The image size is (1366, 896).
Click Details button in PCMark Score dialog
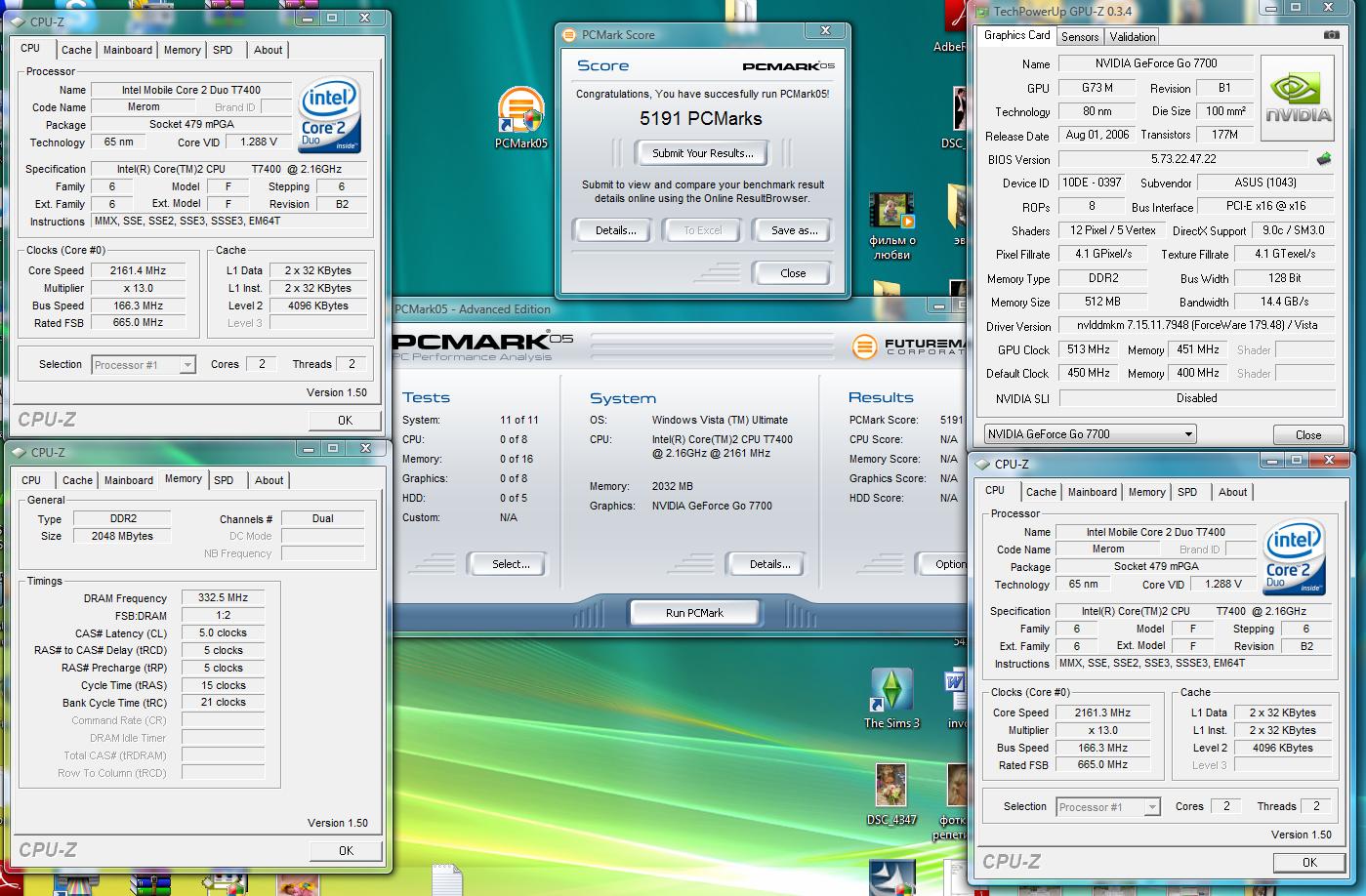click(x=616, y=230)
